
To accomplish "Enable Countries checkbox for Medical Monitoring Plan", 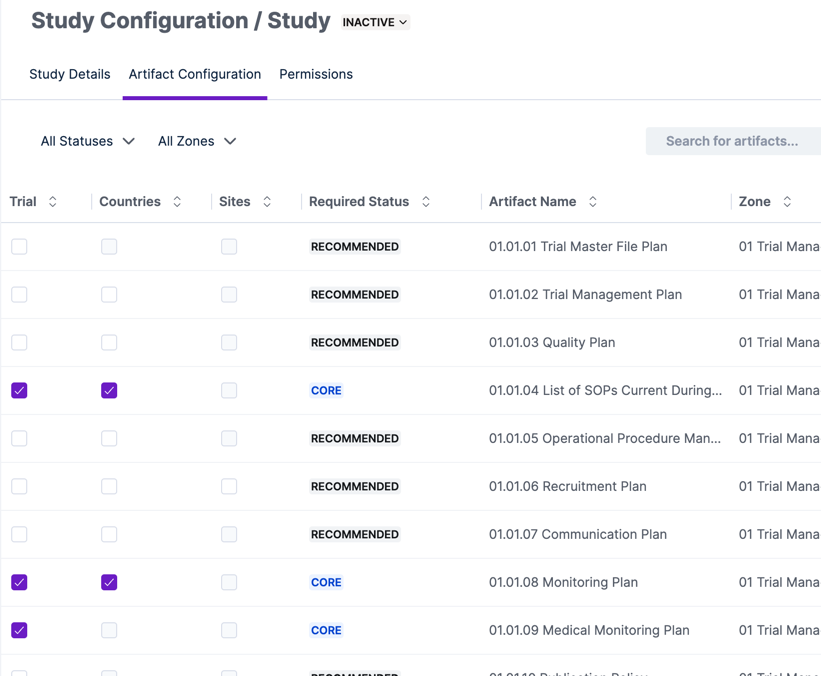I will [x=109, y=630].
